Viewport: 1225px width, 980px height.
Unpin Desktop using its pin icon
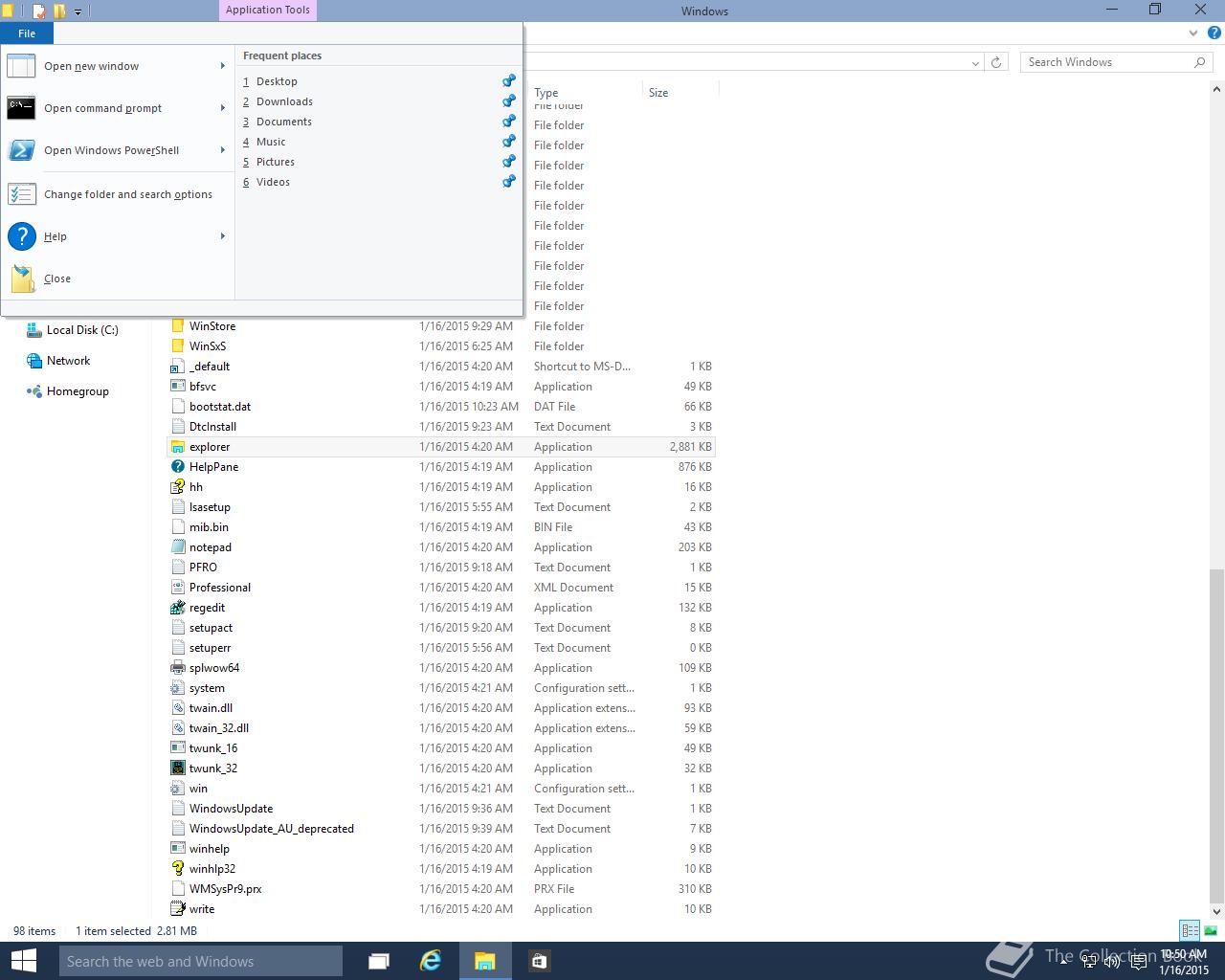coord(509,81)
